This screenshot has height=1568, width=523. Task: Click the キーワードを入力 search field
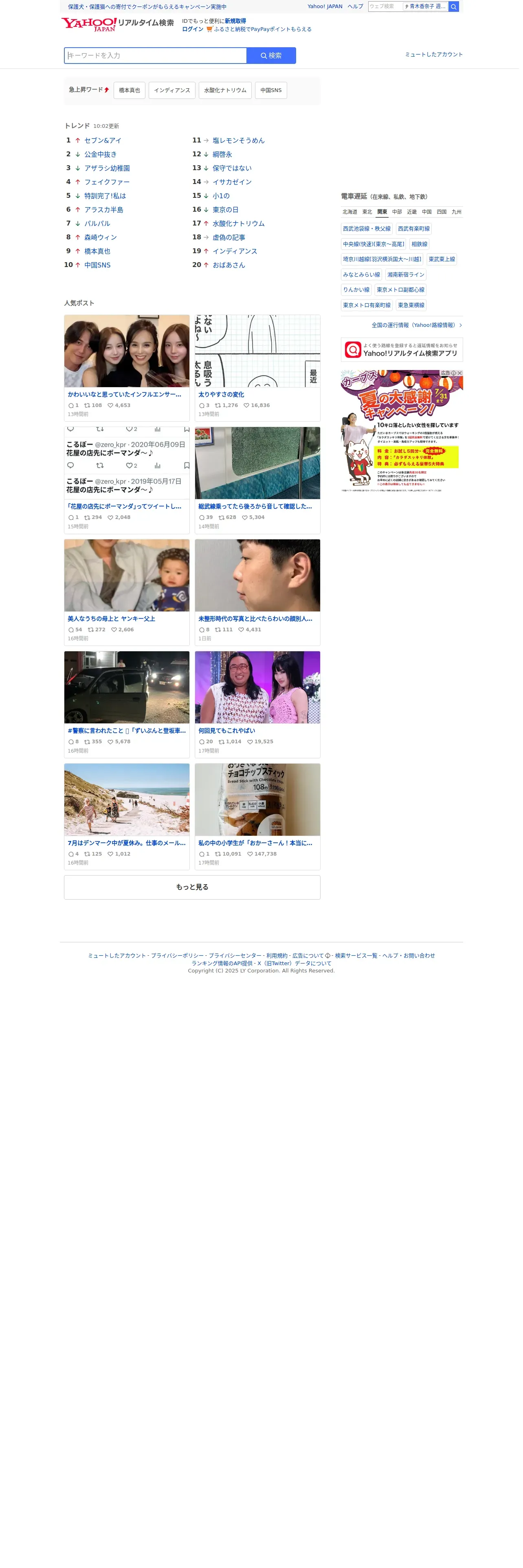click(156, 56)
